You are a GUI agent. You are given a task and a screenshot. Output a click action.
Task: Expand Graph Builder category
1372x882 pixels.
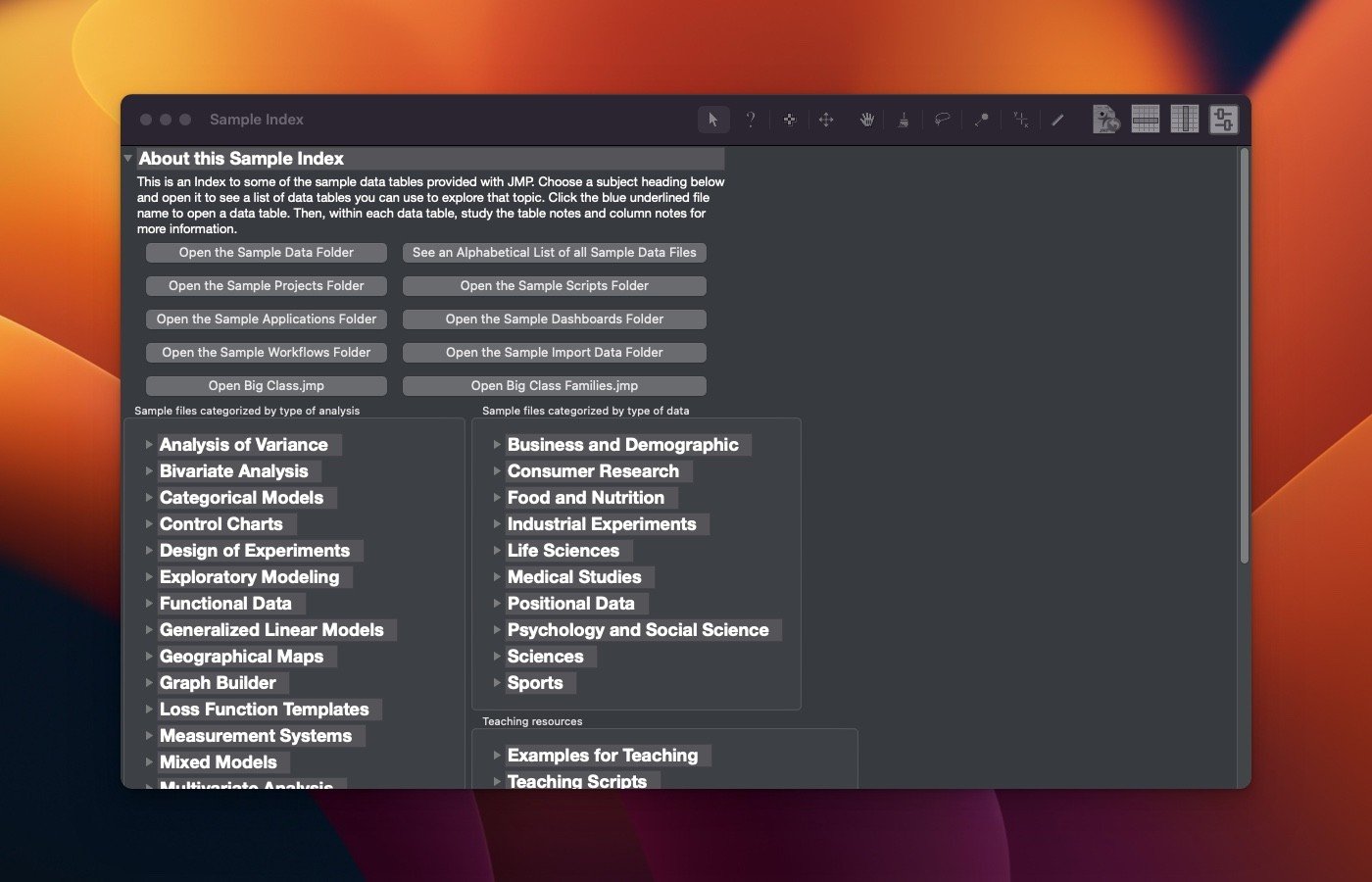(x=149, y=683)
